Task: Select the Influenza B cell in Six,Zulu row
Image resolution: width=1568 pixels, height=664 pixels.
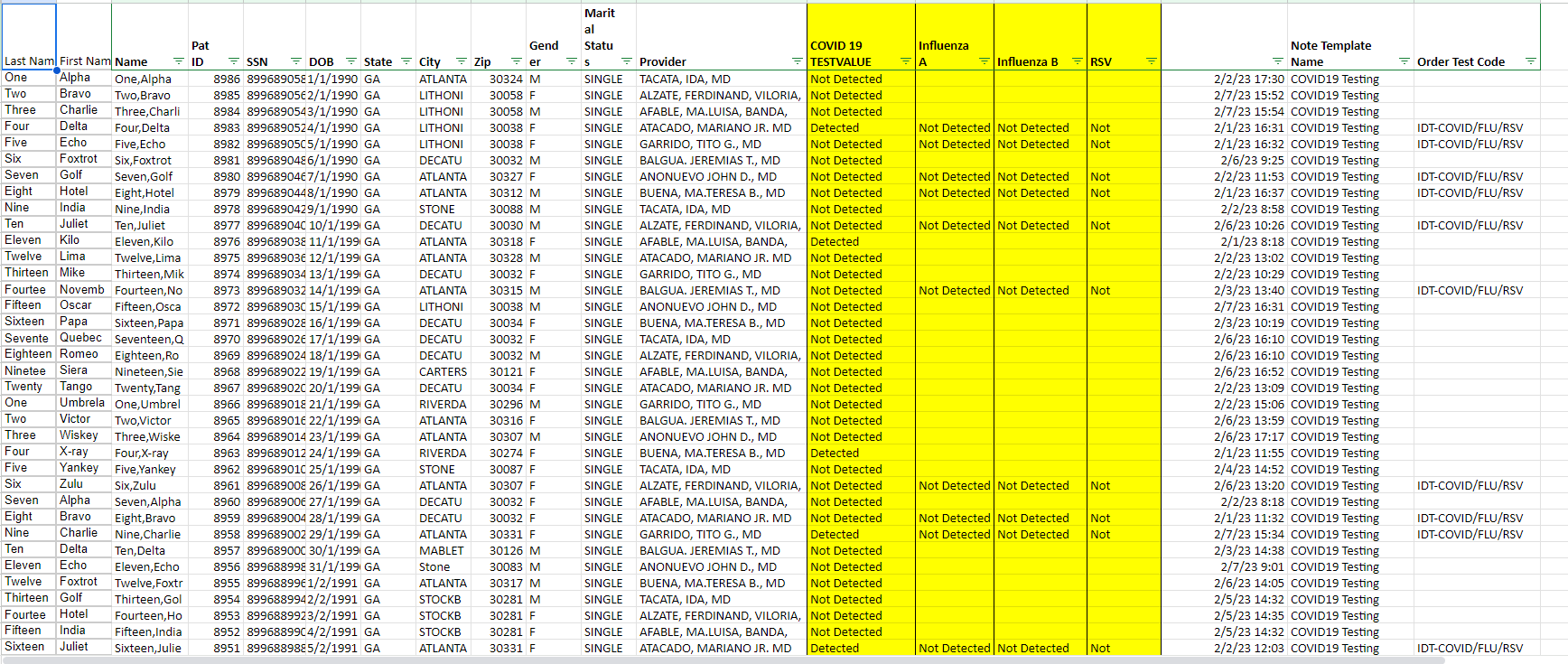Action: pyautogui.click(x=1041, y=485)
